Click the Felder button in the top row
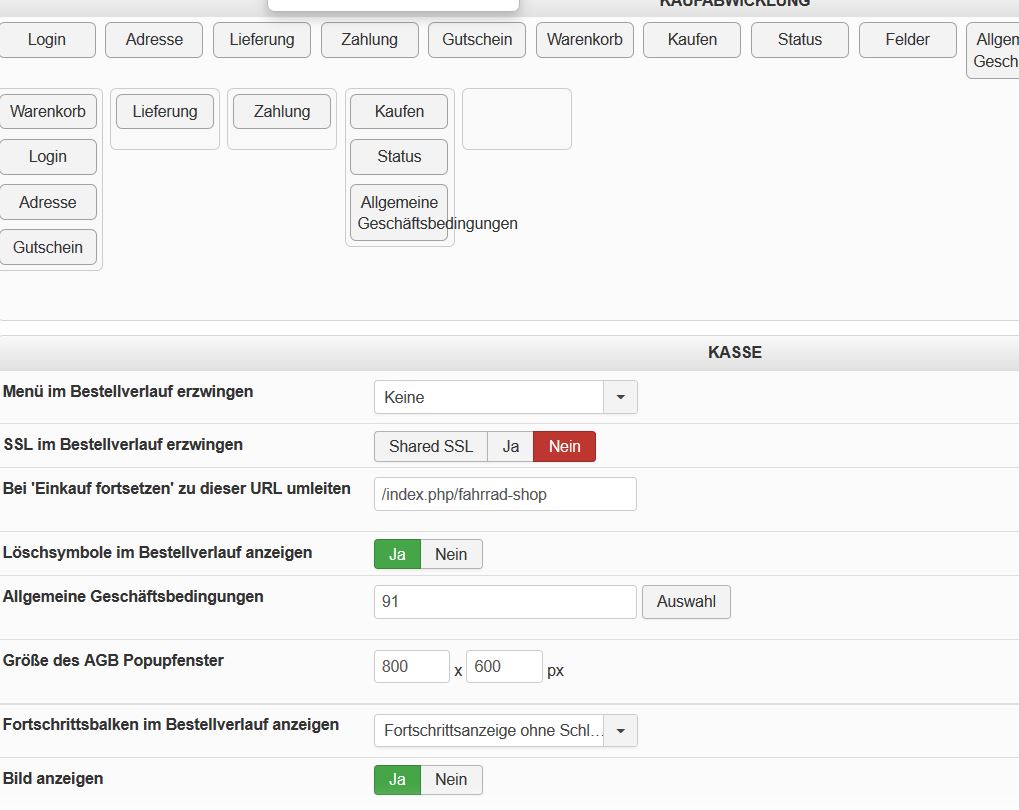Screen dimensions: 1019x810 click(907, 40)
